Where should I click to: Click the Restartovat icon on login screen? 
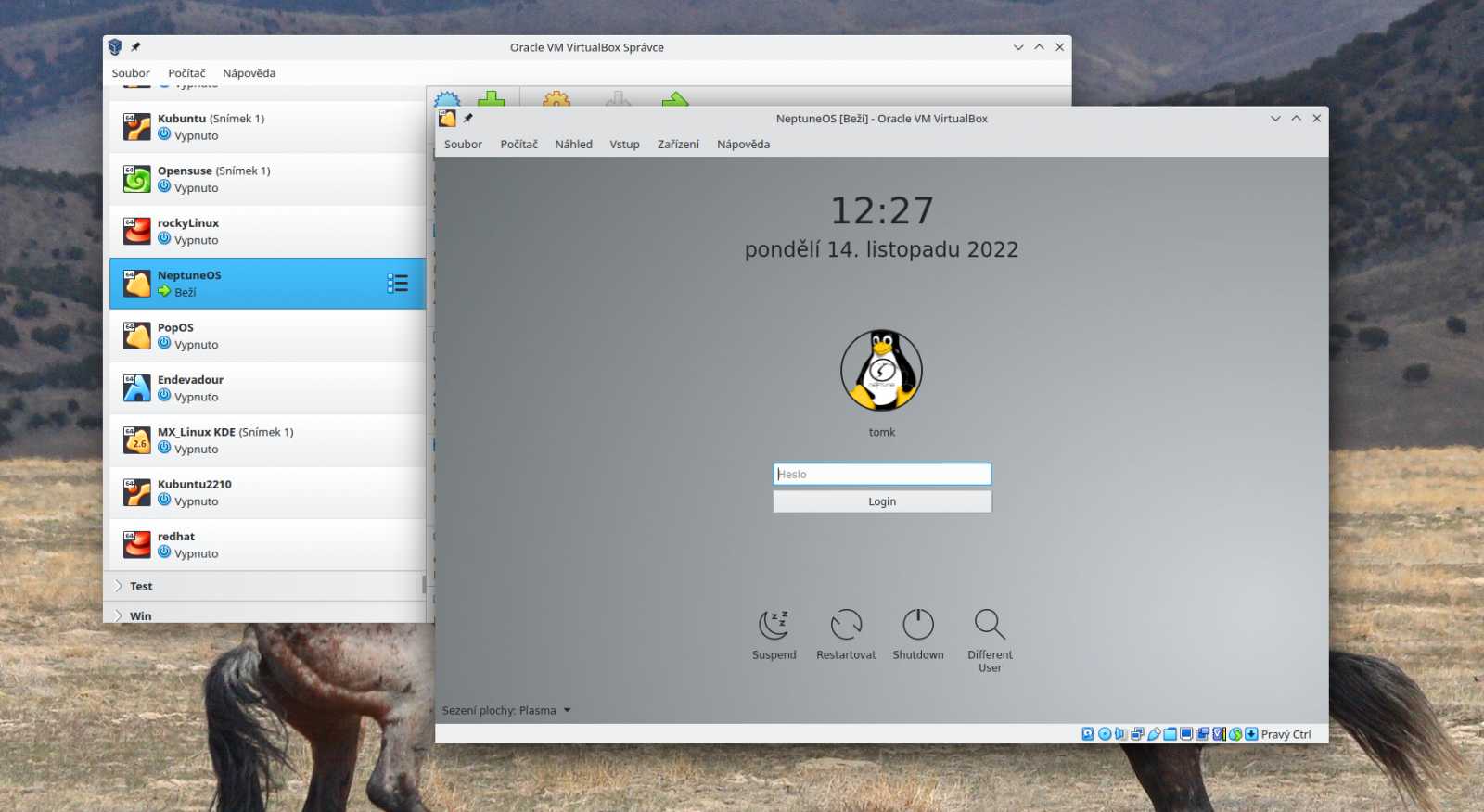point(846,624)
